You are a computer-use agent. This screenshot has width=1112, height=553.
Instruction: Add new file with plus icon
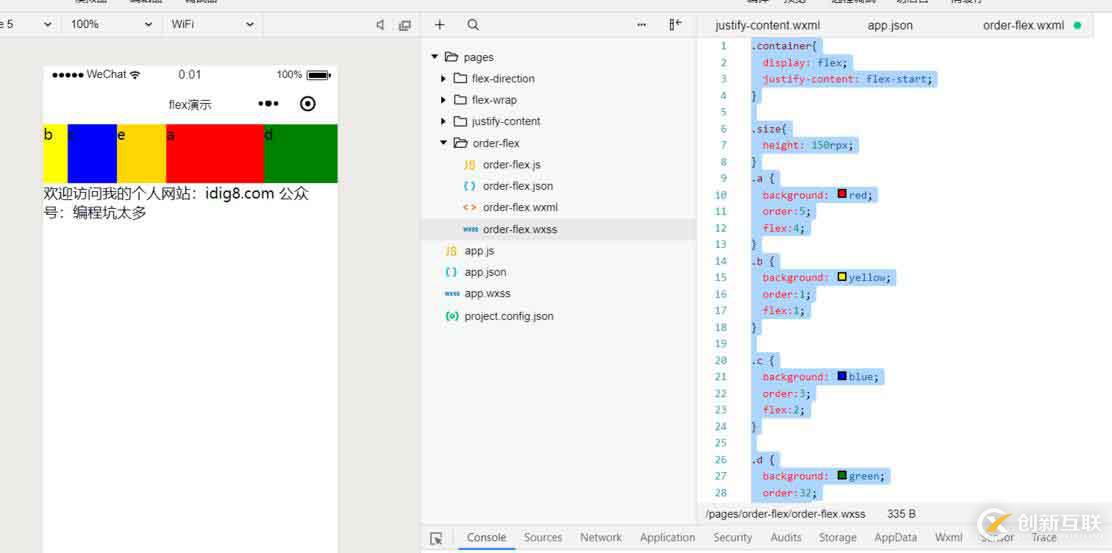click(440, 25)
